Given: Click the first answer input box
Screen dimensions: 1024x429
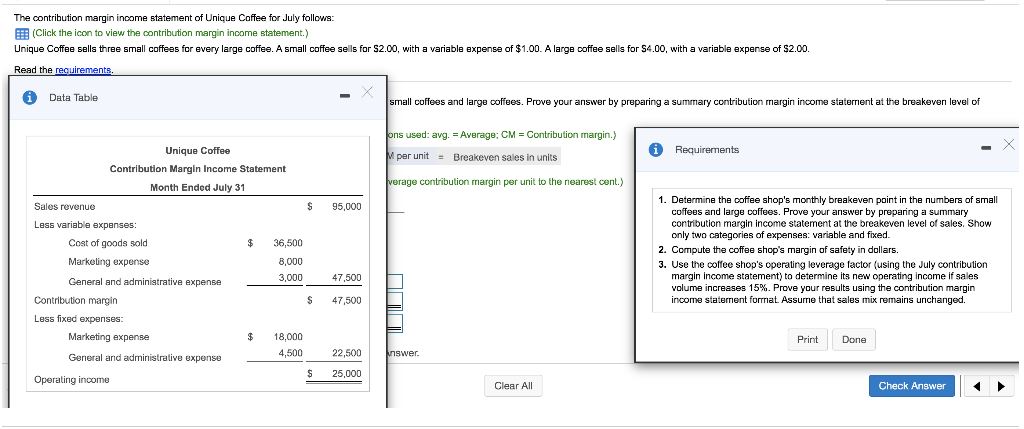Looking at the screenshot, I should [x=394, y=281].
